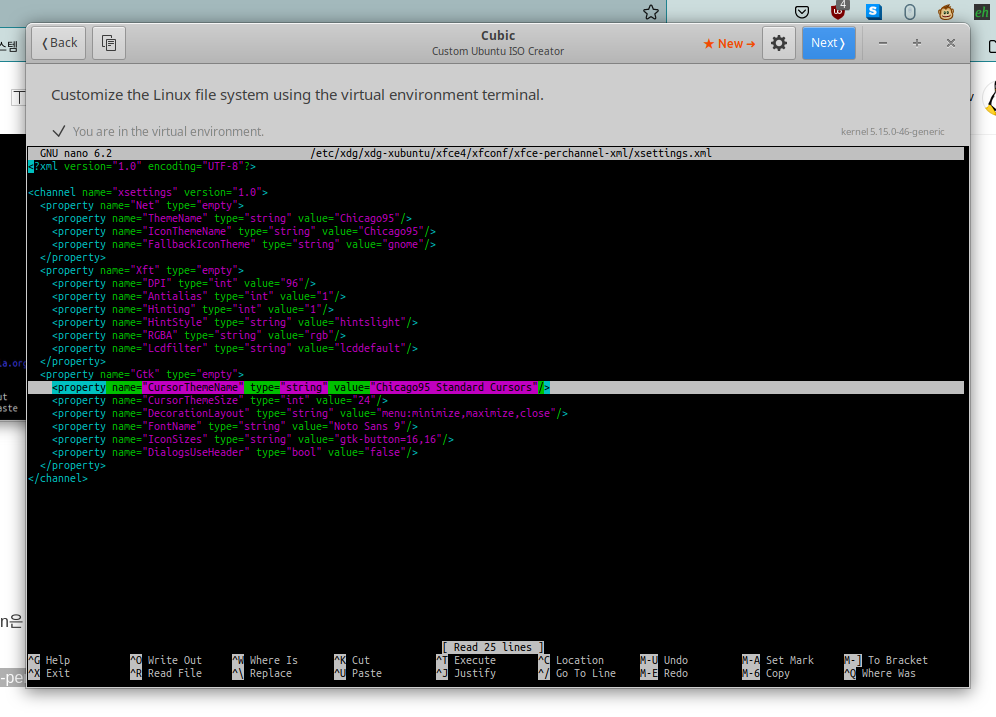
Task: Click the ^G Help shortcut in nano
Action: click(50, 660)
